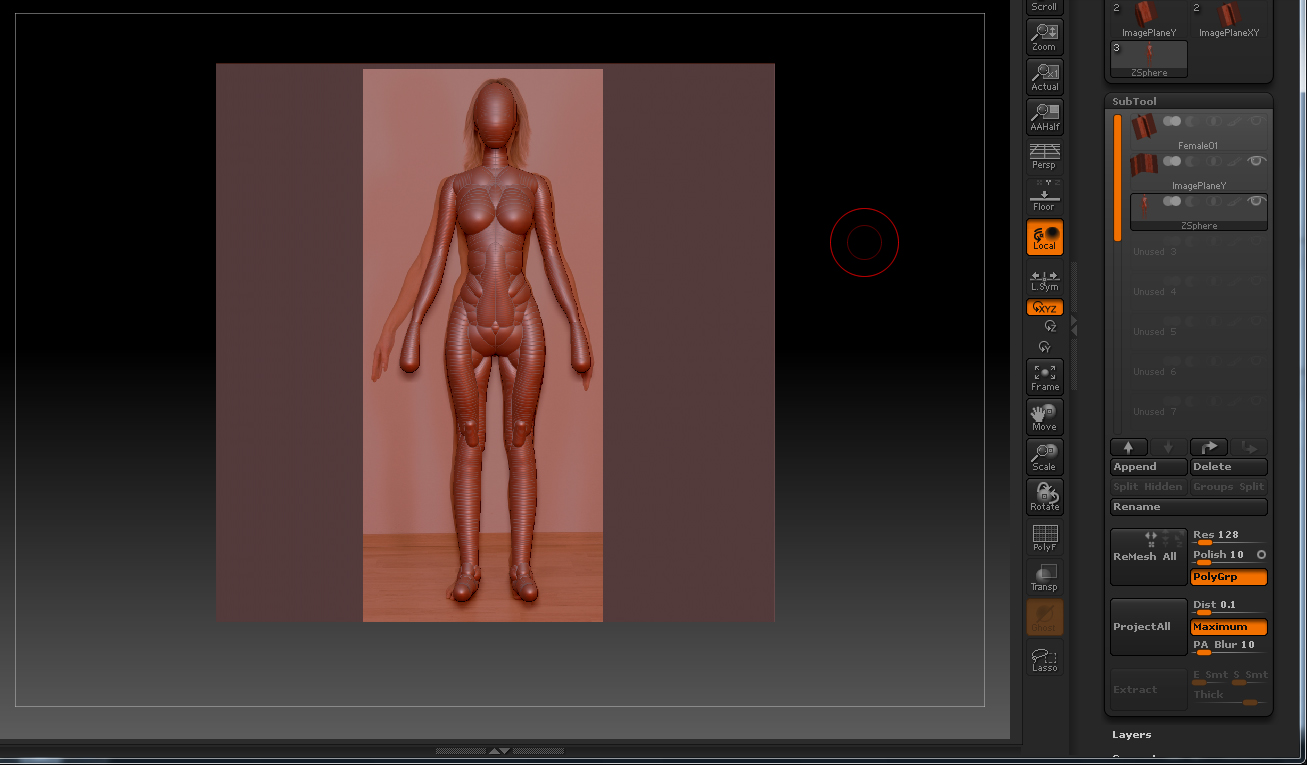Select the Lasso selection icon
Viewport: 1307px width, 765px height.
(x=1044, y=659)
